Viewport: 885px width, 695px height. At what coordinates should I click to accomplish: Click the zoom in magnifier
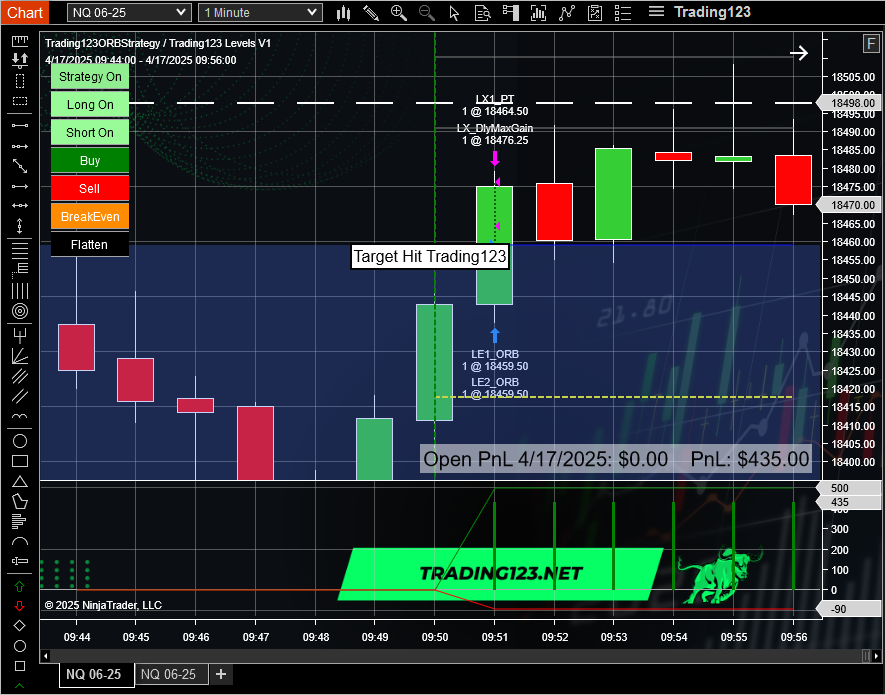(x=398, y=13)
